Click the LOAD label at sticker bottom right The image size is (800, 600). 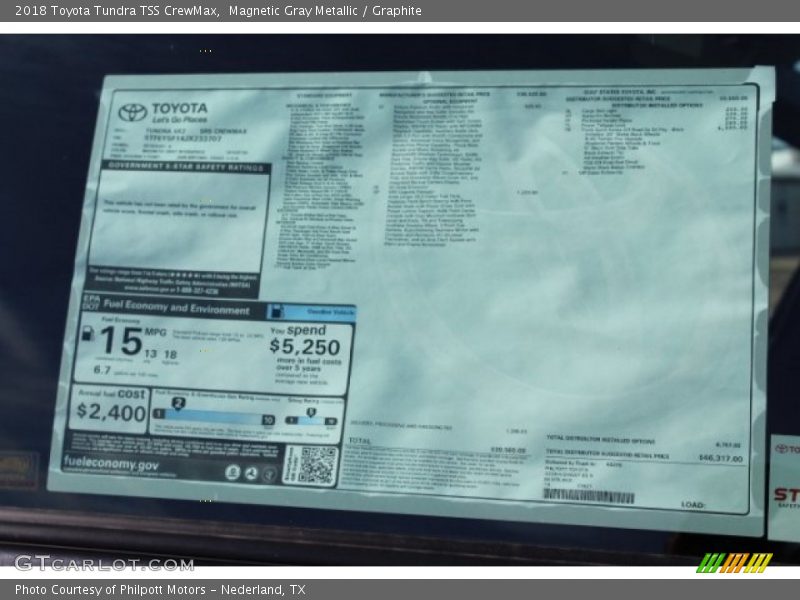tap(693, 505)
